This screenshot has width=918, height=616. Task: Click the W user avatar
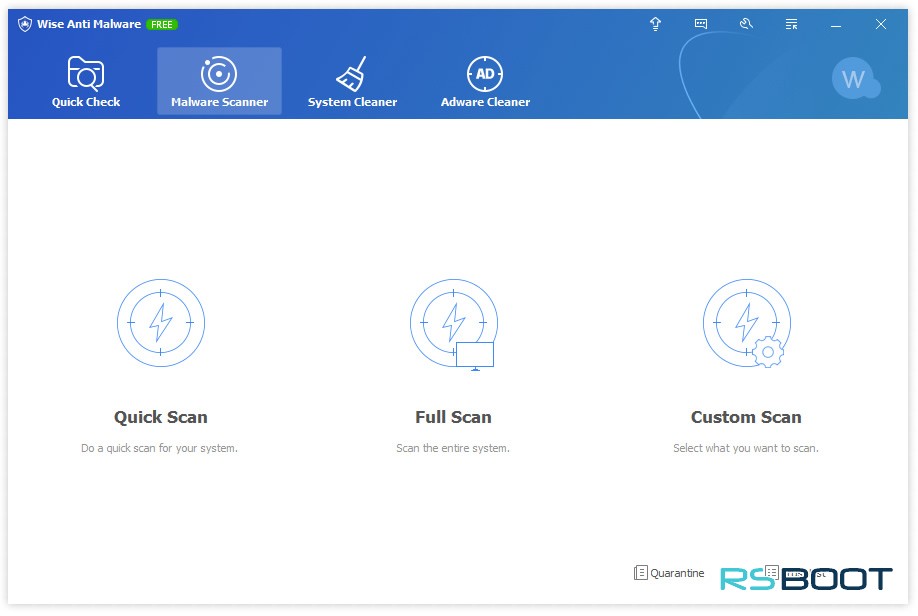[x=854, y=79]
